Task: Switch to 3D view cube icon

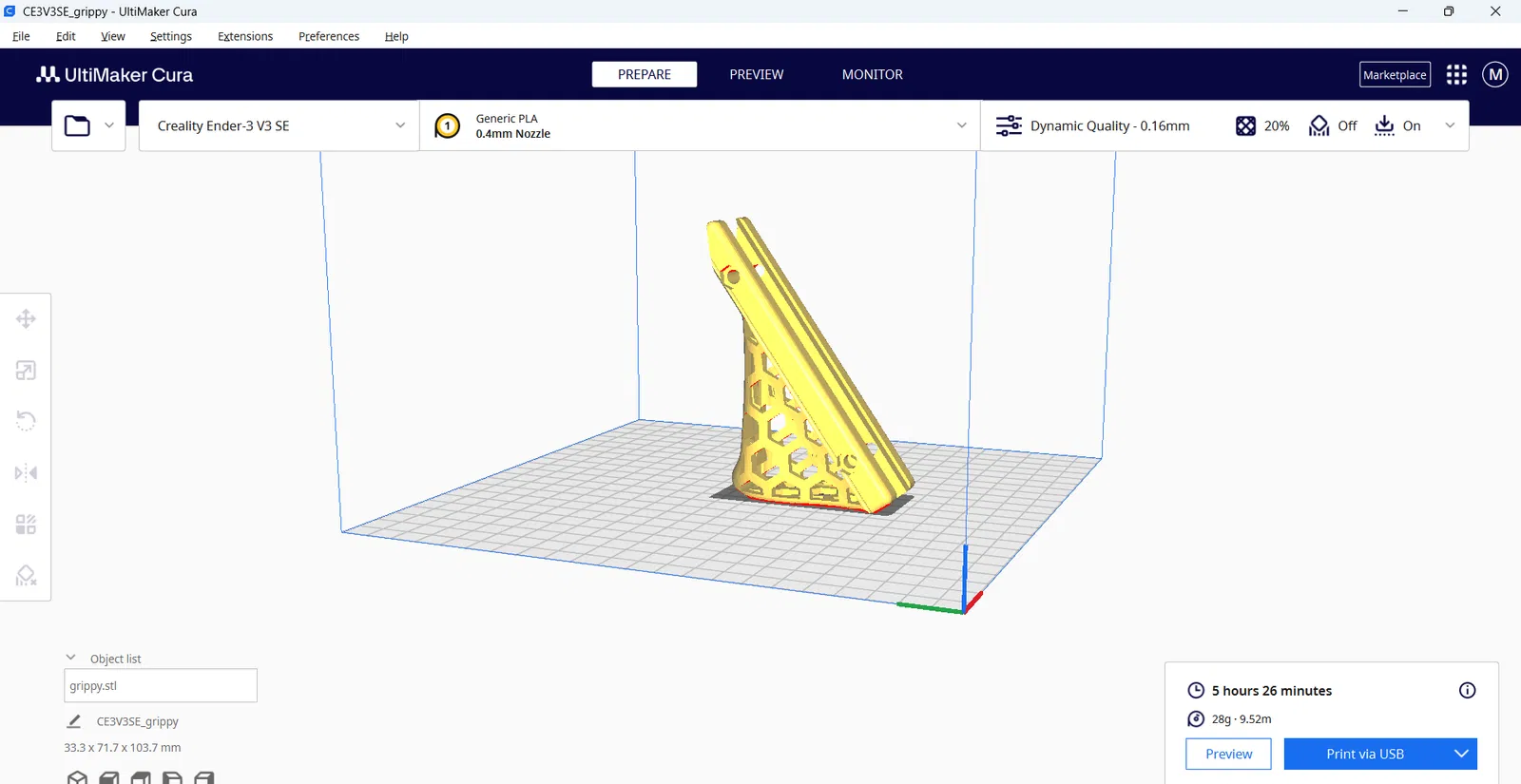Action: pyautogui.click(x=78, y=777)
